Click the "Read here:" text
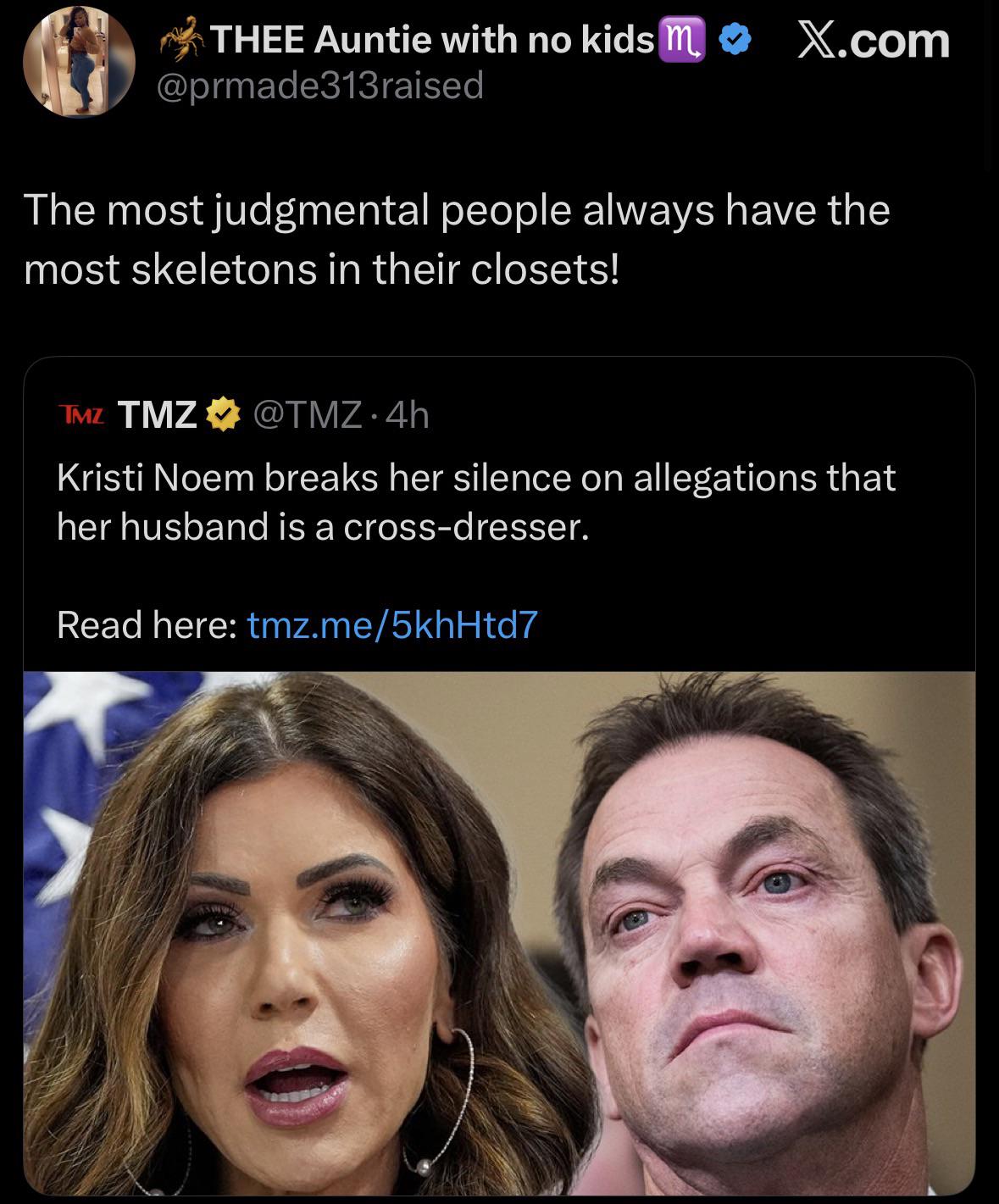Image resolution: width=999 pixels, height=1204 pixels. (x=146, y=624)
